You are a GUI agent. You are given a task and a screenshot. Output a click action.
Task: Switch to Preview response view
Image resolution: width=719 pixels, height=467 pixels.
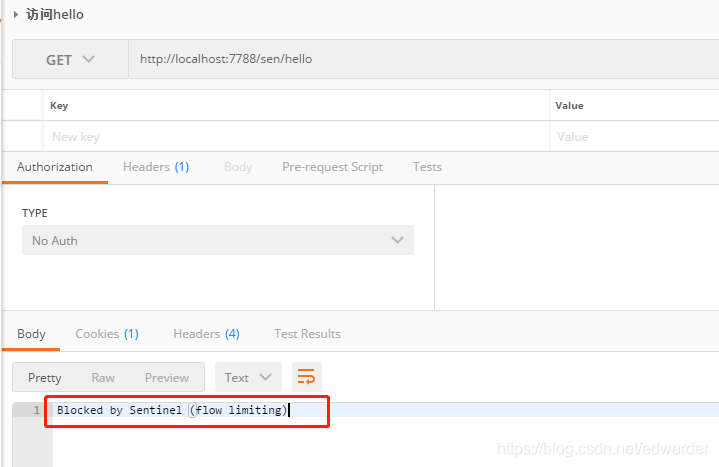[x=166, y=378]
